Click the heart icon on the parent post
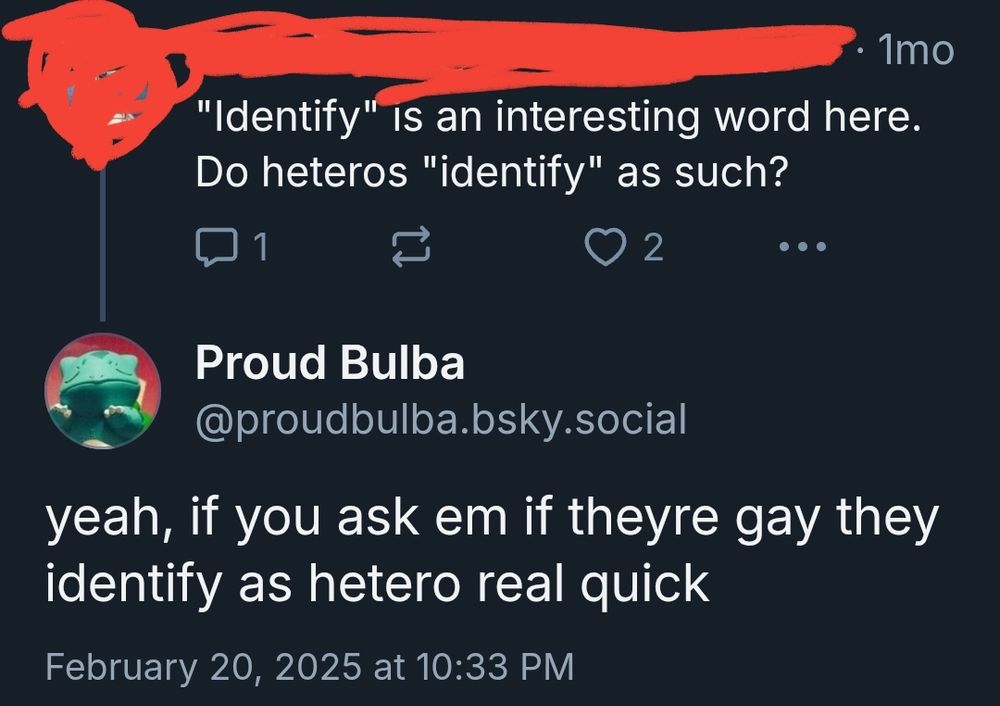This screenshot has height=706, width=1000. 605,245
